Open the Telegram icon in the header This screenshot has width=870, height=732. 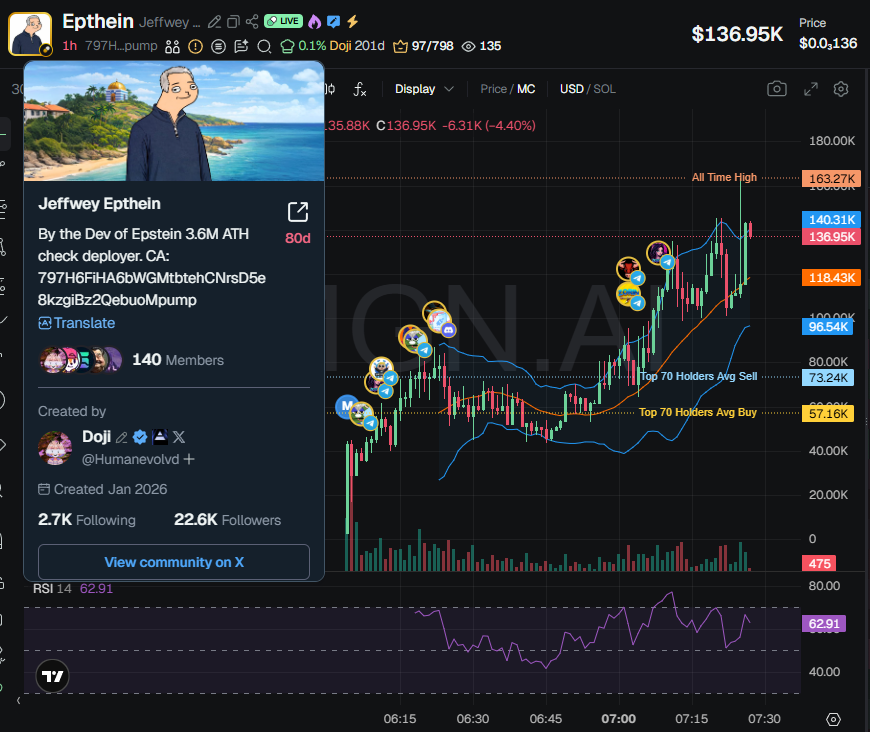click(x=334, y=21)
